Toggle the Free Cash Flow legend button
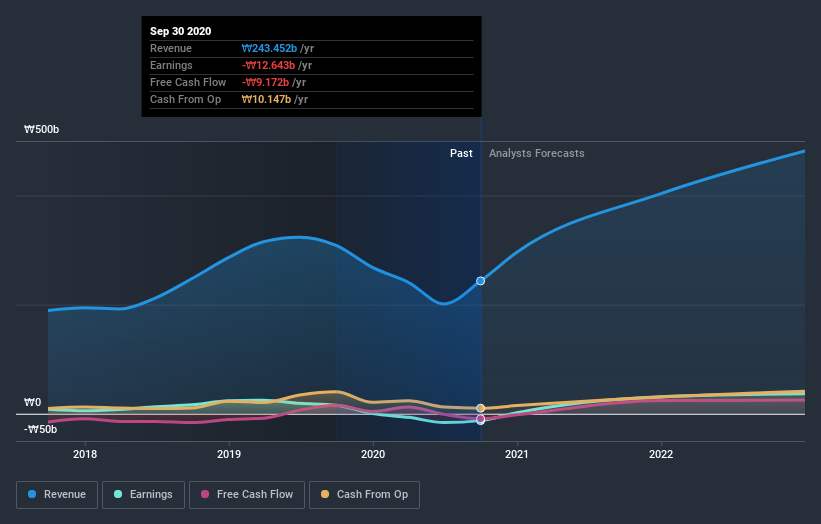Viewport: 821px width, 524px height. pyautogui.click(x=247, y=495)
